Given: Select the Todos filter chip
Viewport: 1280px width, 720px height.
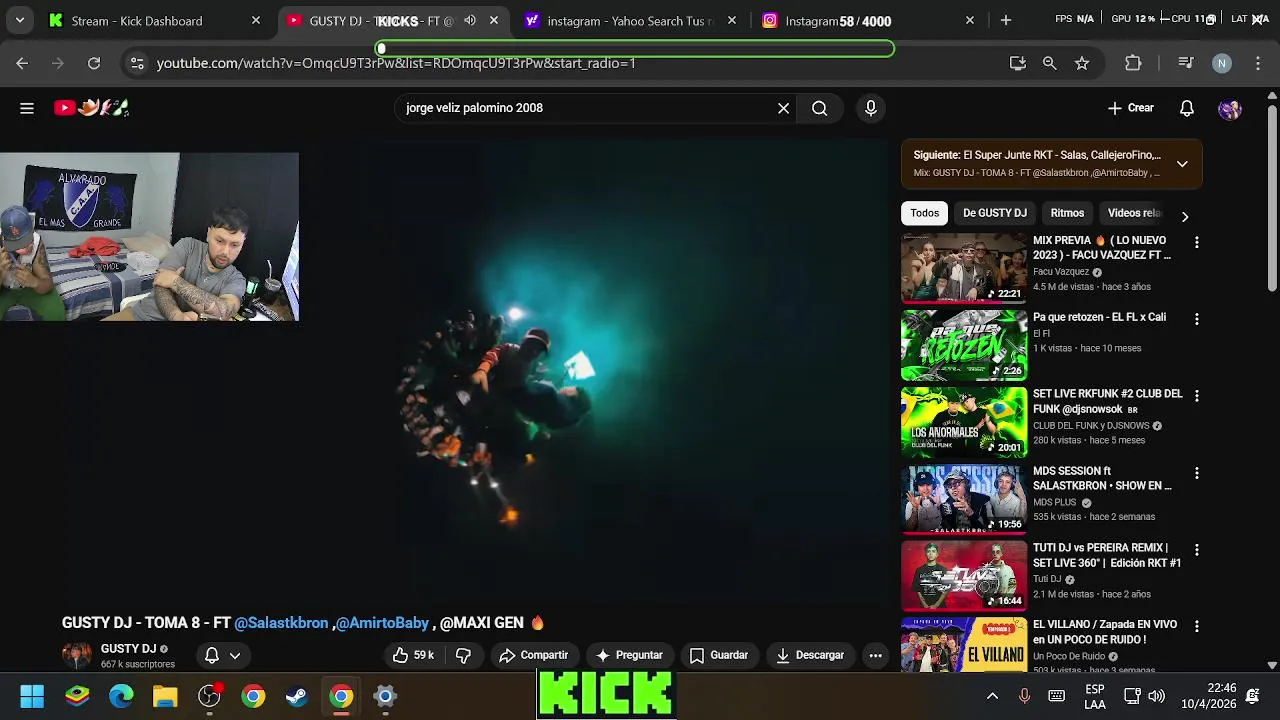Looking at the screenshot, I should coord(925,213).
